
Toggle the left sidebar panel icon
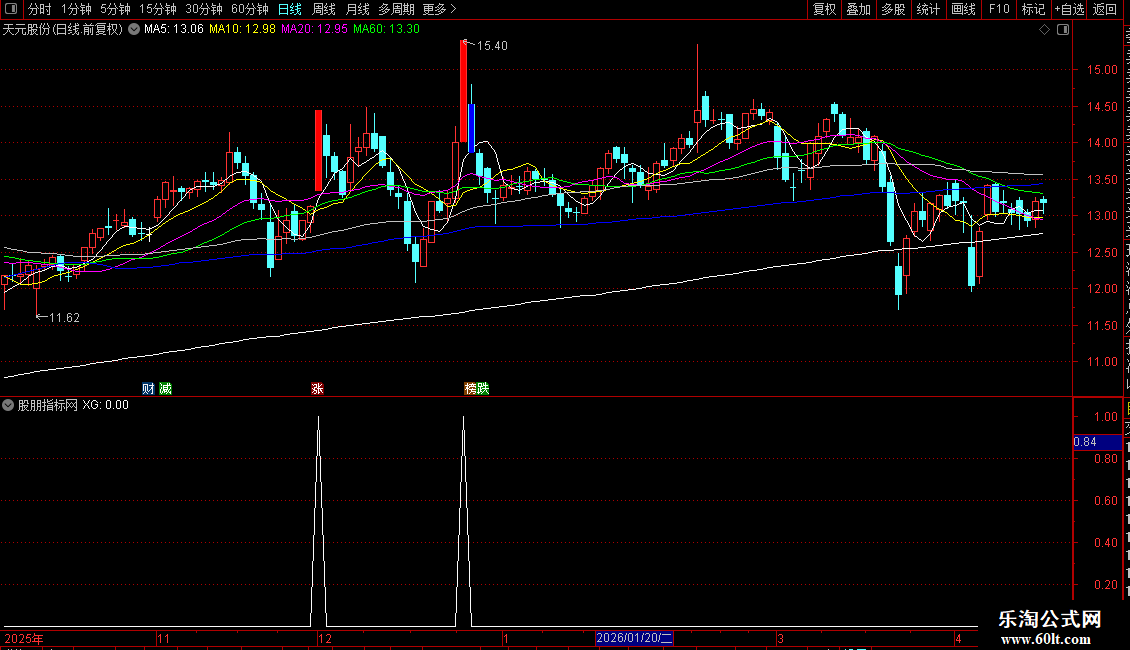click(x=11, y=9)
